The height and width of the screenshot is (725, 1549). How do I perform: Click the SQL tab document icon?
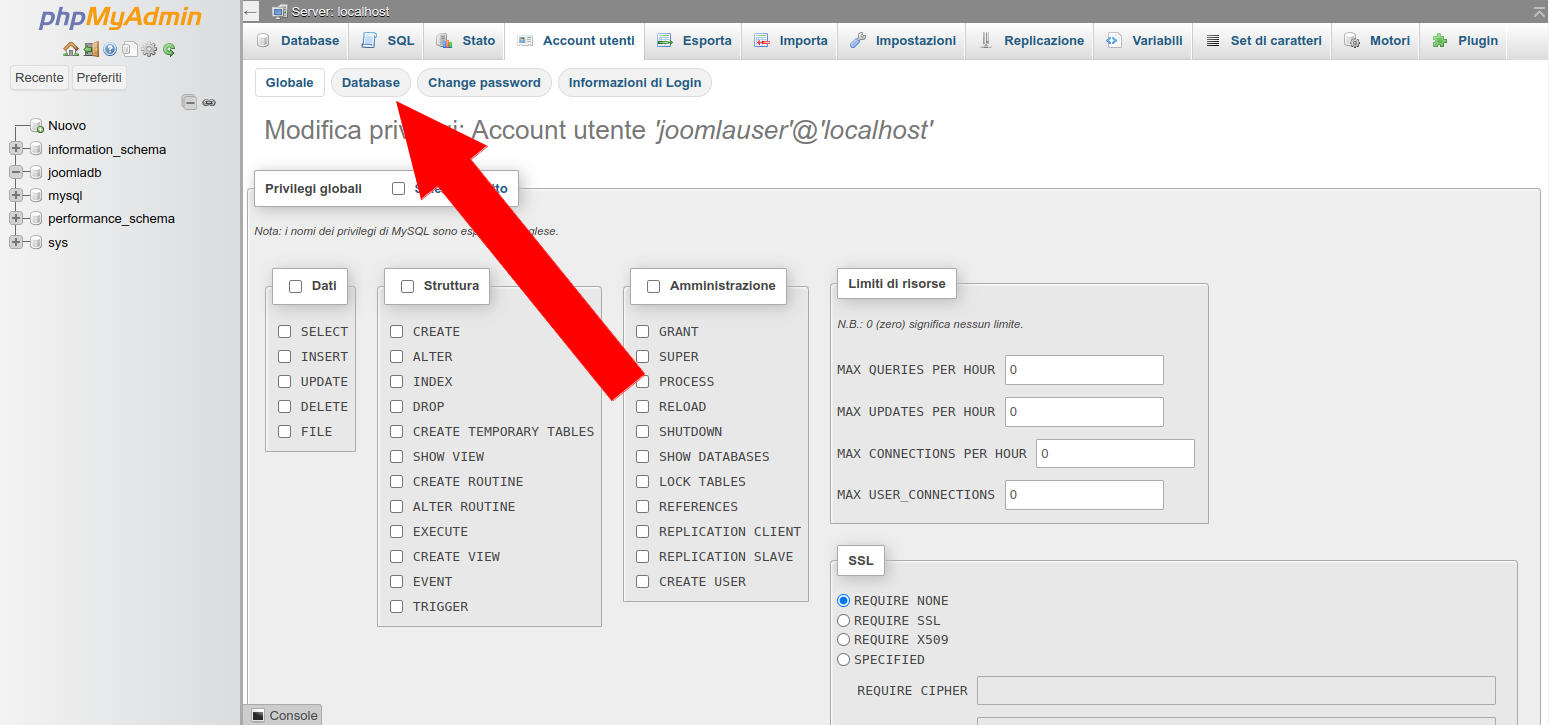point(369,41)
